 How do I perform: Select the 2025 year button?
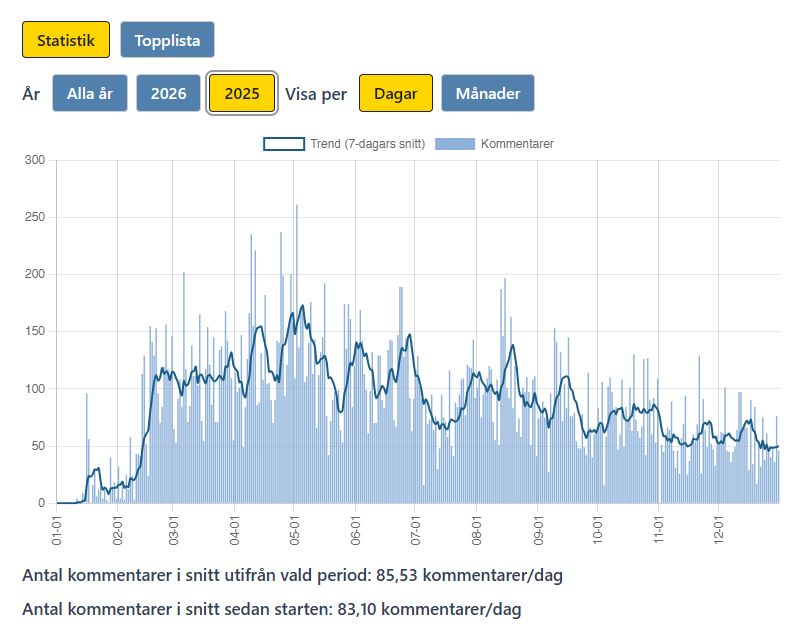[x=242, y=94]
